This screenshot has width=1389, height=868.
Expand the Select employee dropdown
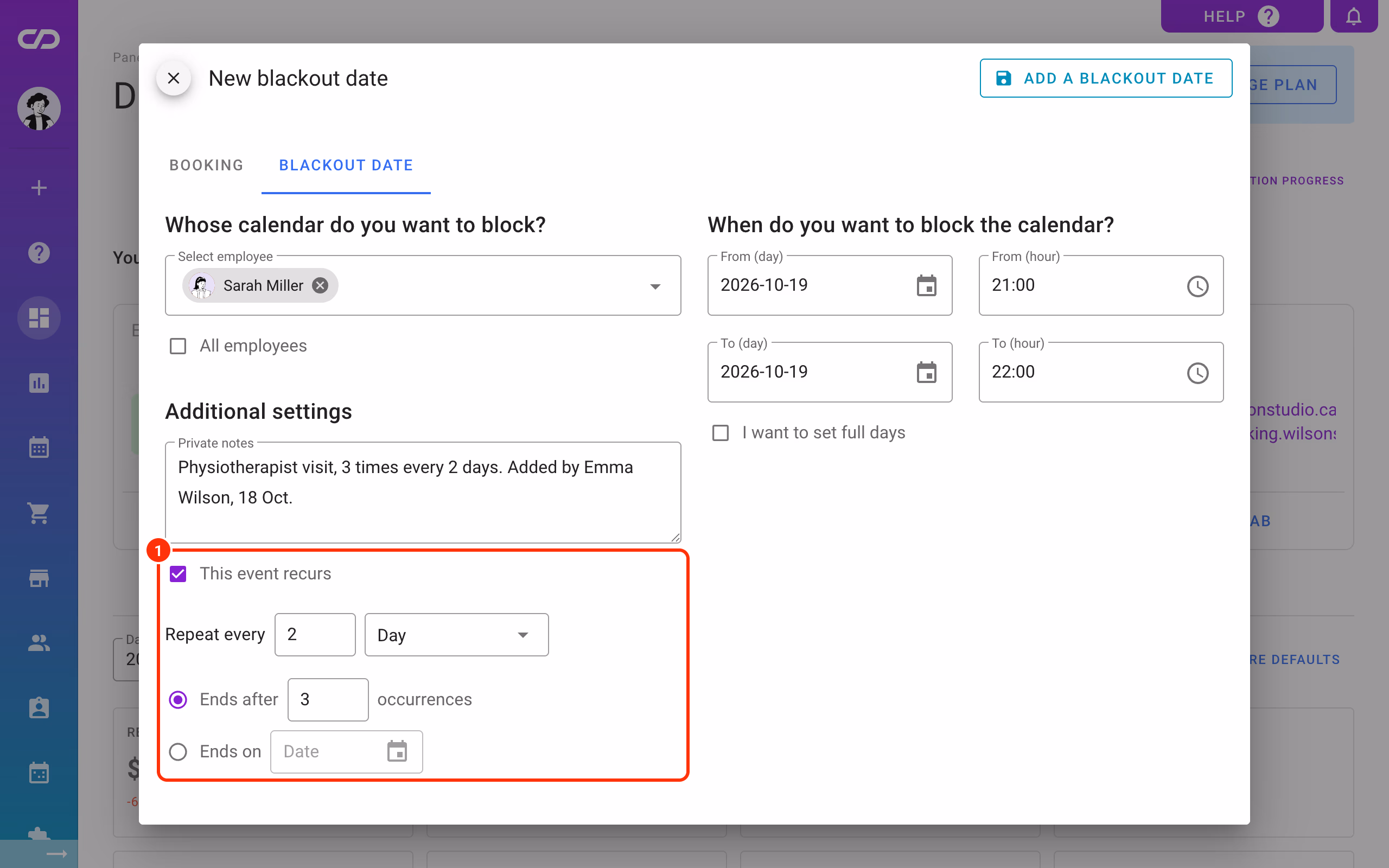[655, 286]
